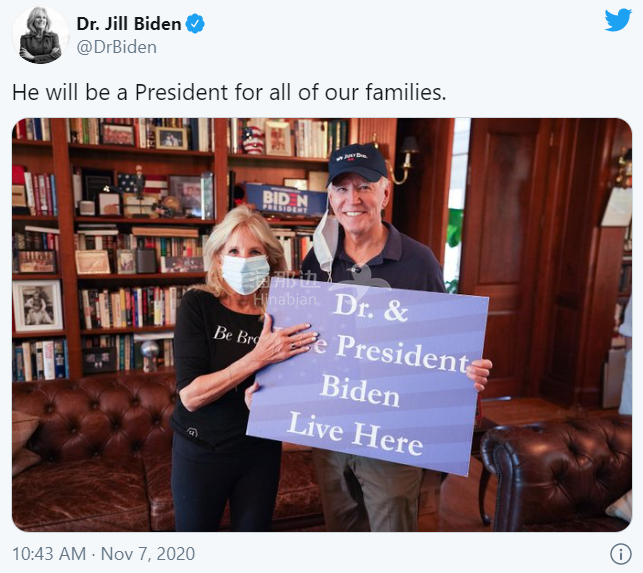The width and height of the screenshot is (643, 573).
Task: Click the tweet text about President for families
Action: (x=229, y=92)
